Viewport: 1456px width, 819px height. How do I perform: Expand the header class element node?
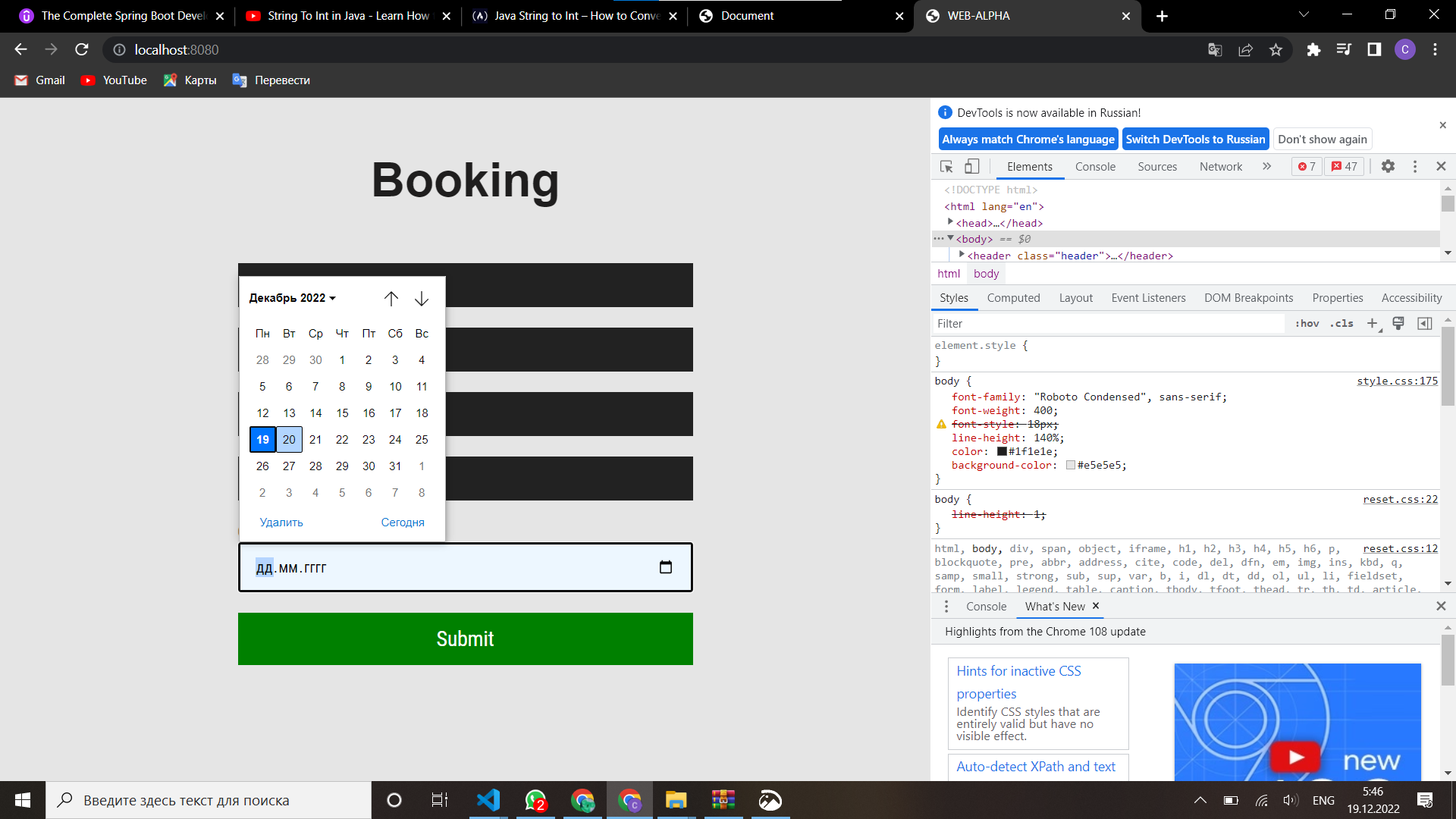click(962, 255)
